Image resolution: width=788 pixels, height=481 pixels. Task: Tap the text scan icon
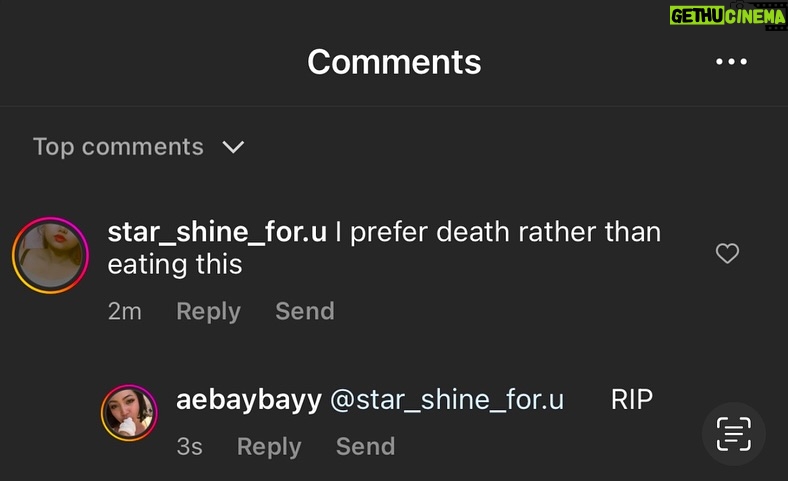pos(733,433)
